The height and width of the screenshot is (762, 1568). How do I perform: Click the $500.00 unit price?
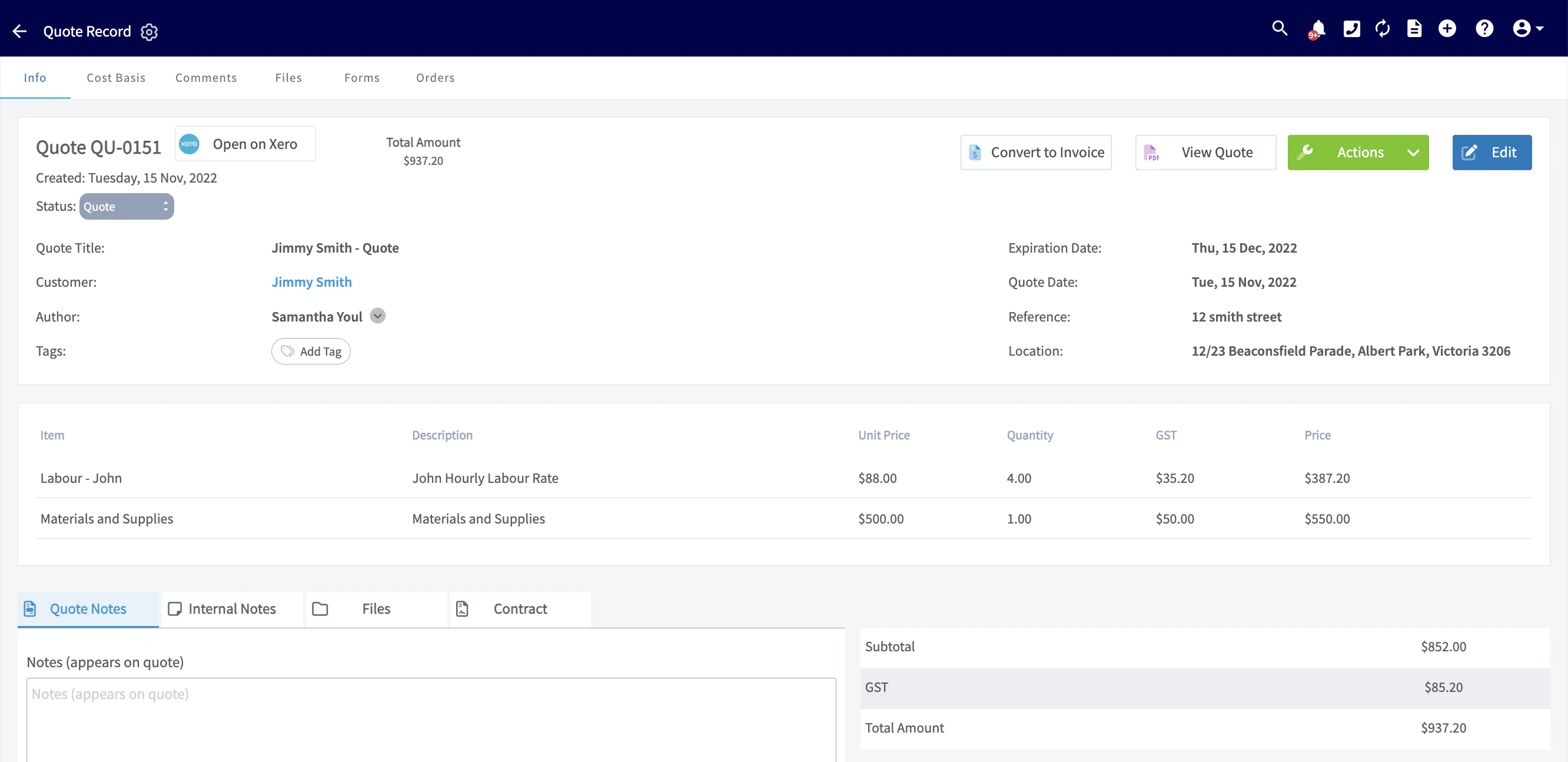coord(881,518)
